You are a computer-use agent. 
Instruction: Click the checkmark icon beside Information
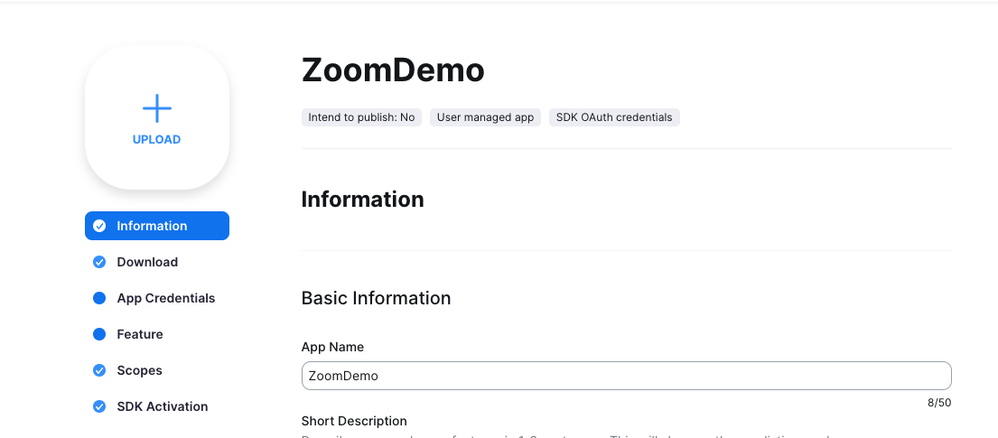(x=100, y=226)
